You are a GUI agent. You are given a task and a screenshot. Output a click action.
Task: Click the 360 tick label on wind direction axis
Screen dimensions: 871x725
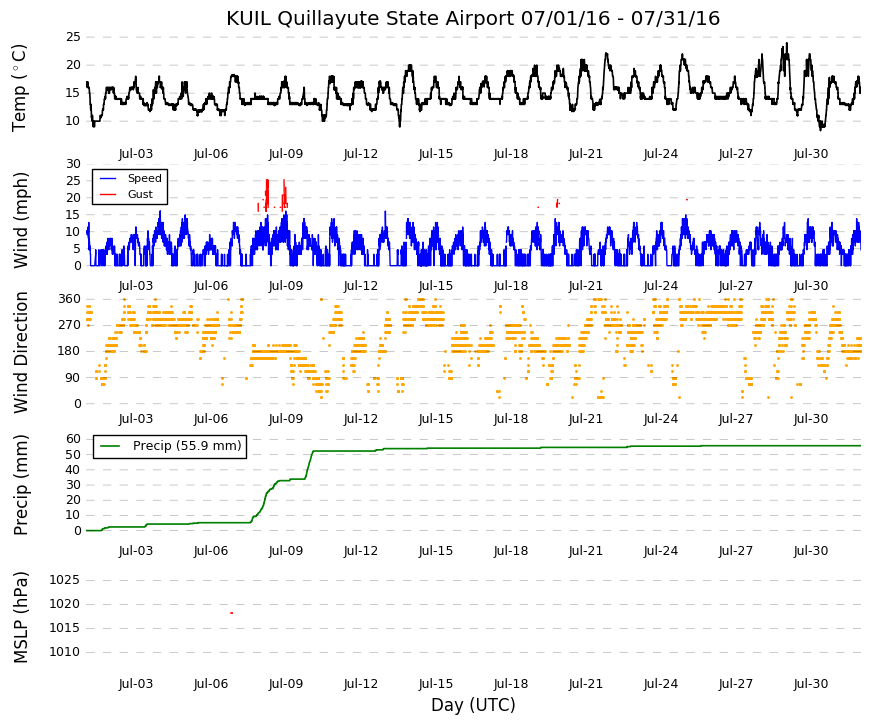tap(70, 299)
